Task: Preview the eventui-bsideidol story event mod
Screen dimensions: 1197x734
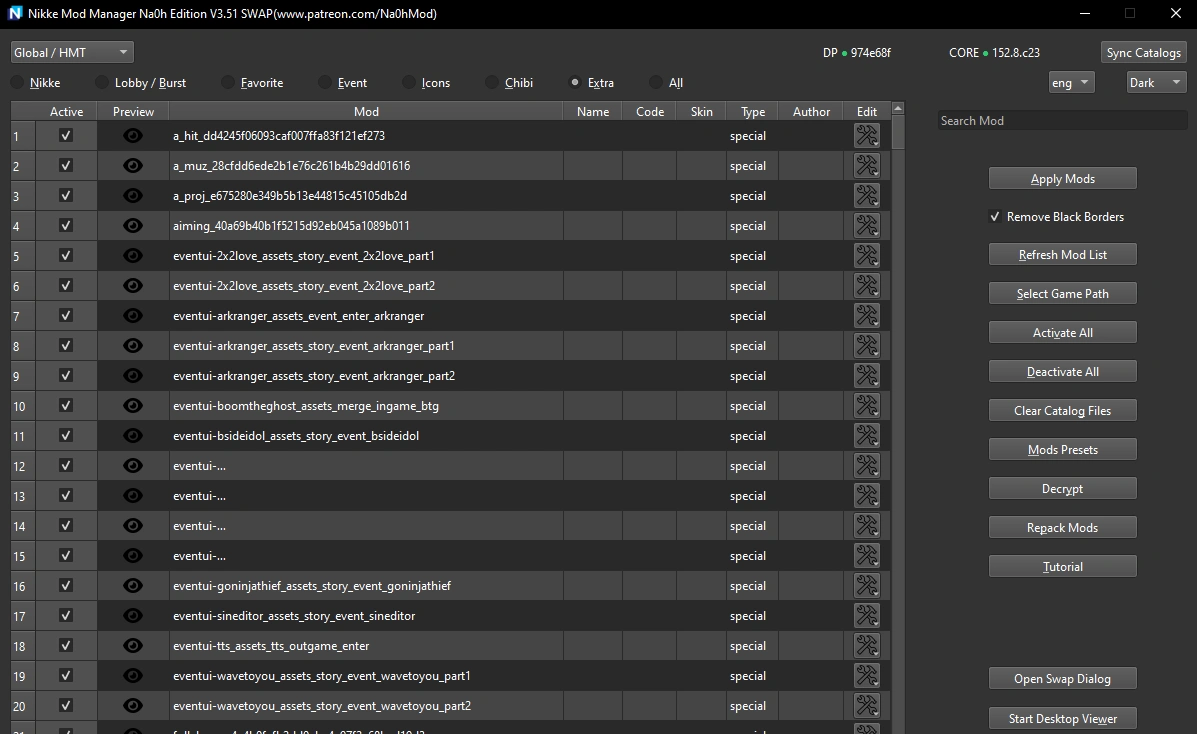Action: (133, 435)
